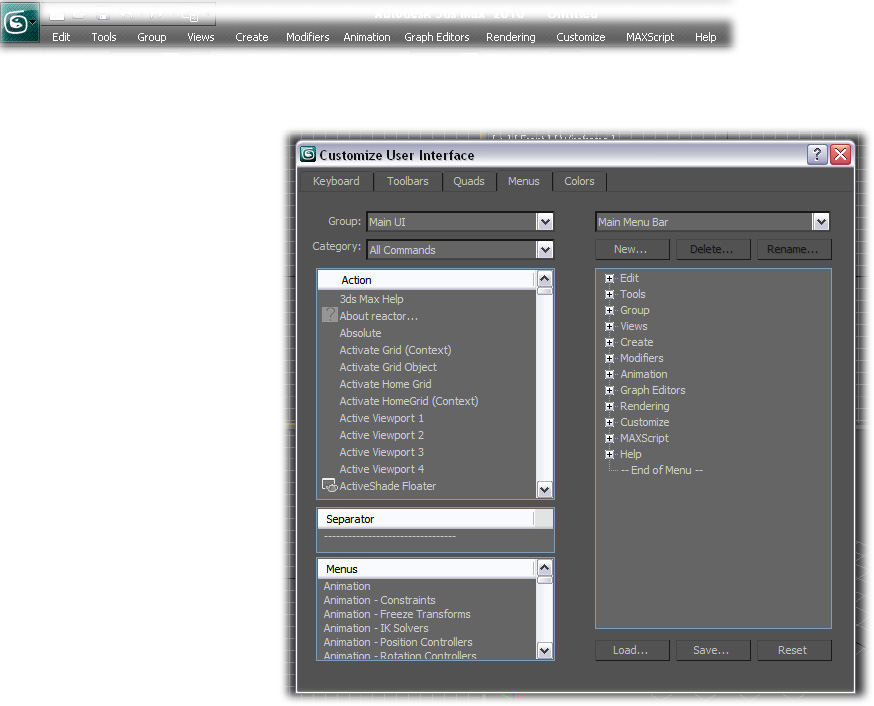Open the Customize menu in main menu bar

tap(581, 37)
